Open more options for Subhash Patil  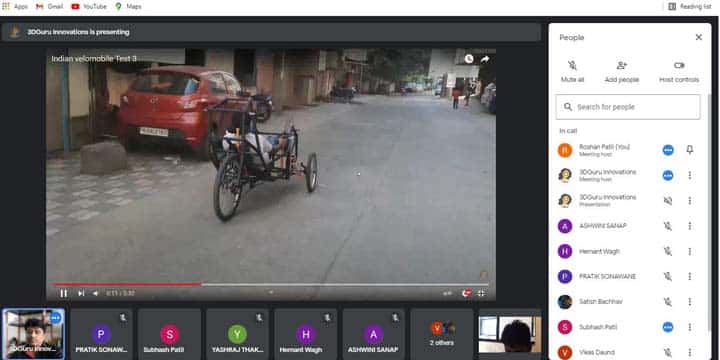click(690, 327)
